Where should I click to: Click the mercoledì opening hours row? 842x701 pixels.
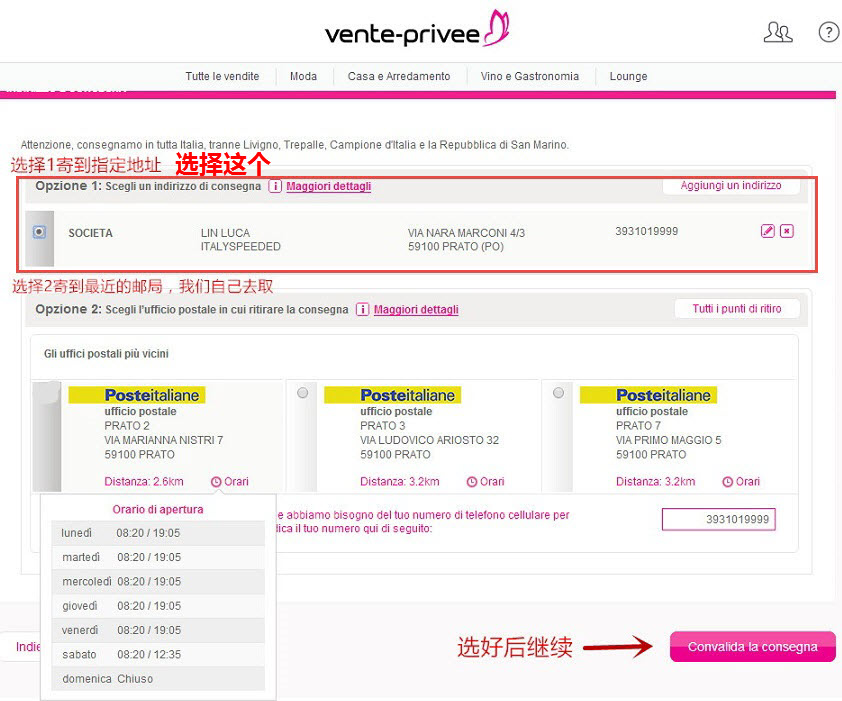pos(158,582)
